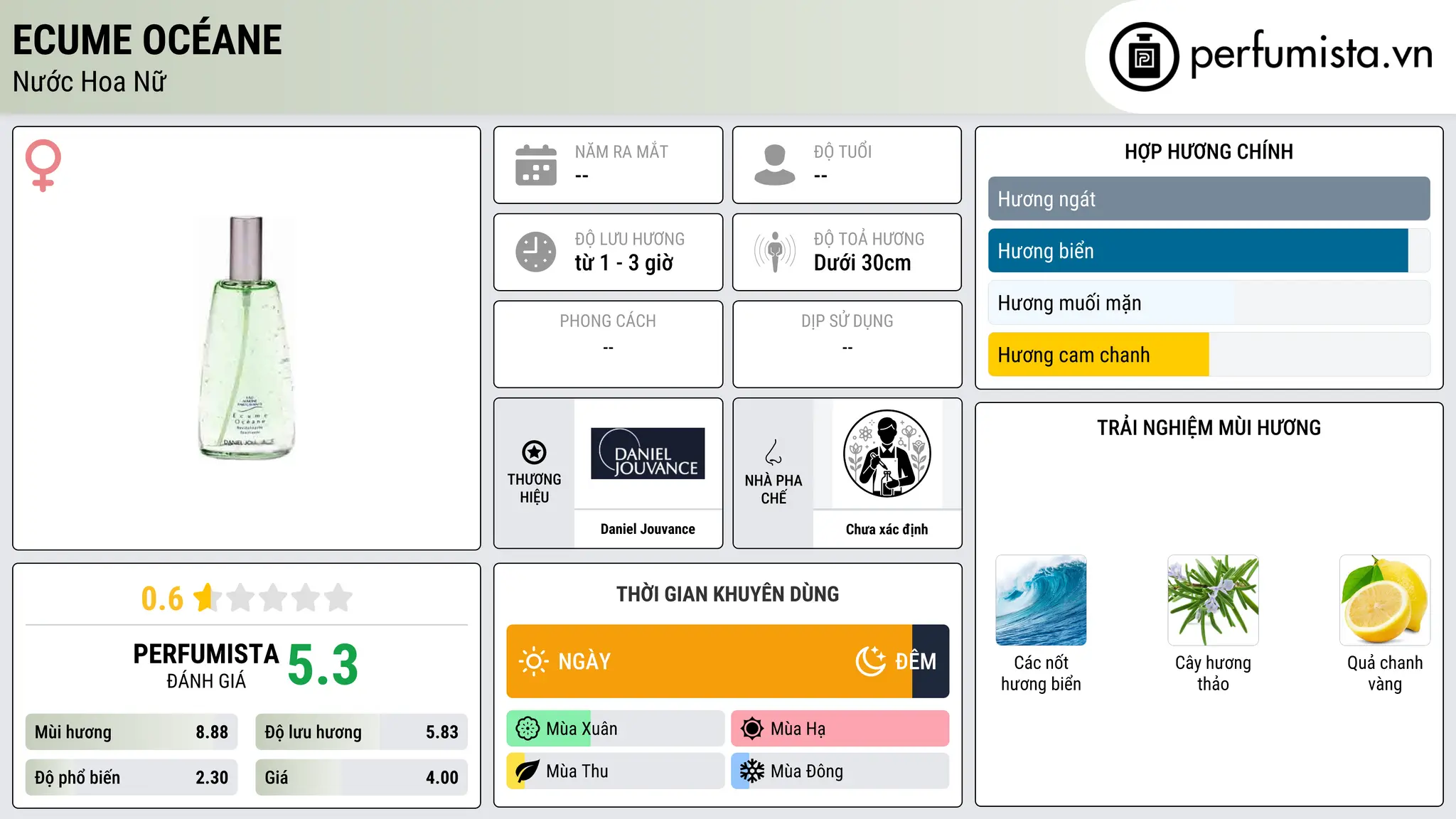The height and width of the screenshot is (819, 1456).
Task: Select the ocean wave note image
Action: (1041, 600)
